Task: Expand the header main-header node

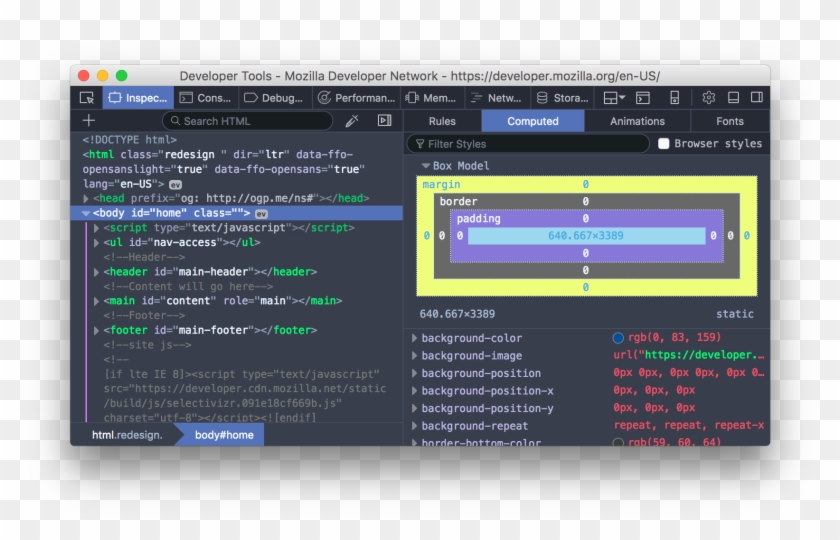Action: coord(97,272)
